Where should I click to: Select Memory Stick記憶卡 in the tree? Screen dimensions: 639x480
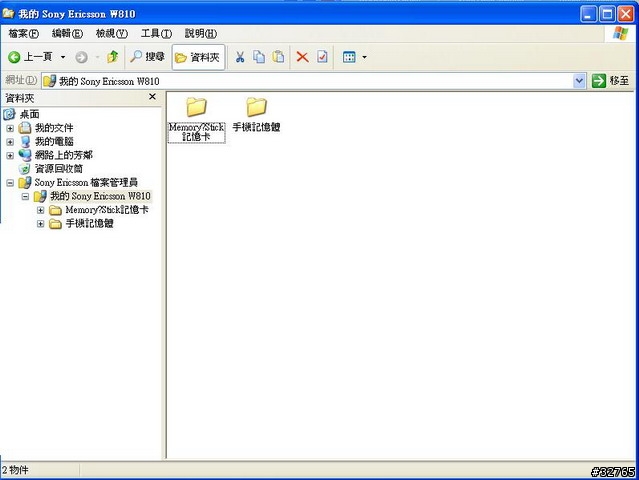[107, 210]
